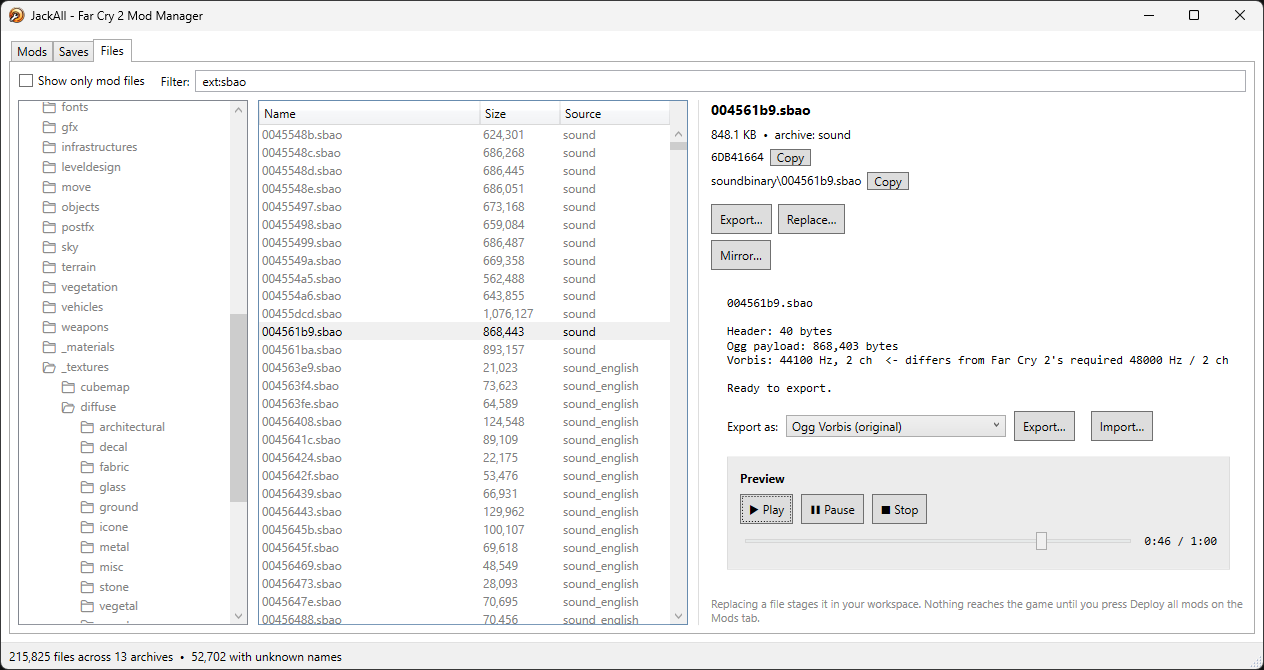The height and width of the screenshot is (670, 1264).
Task: Select the _textures folder icon
Action: [x=49, y=367]
